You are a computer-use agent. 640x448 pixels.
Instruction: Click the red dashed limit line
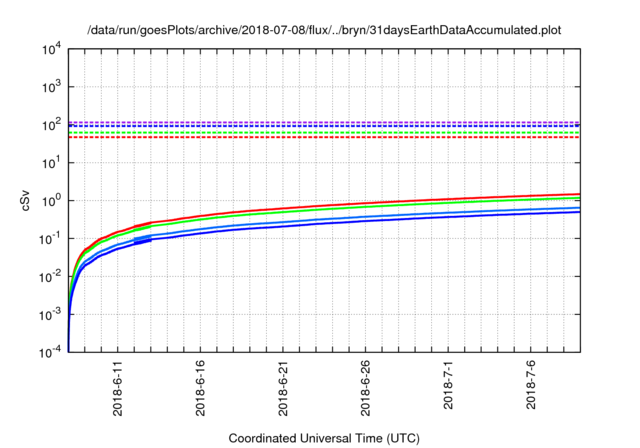point(324,137)
